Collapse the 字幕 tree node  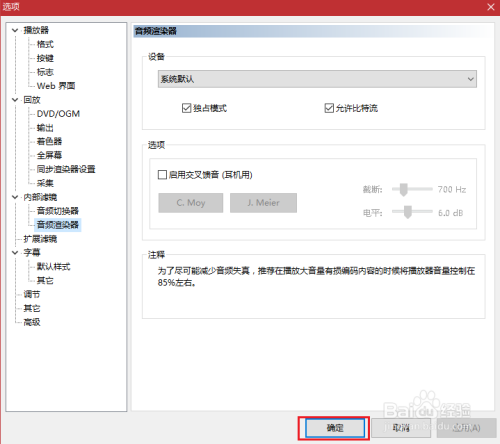(15, 253)
